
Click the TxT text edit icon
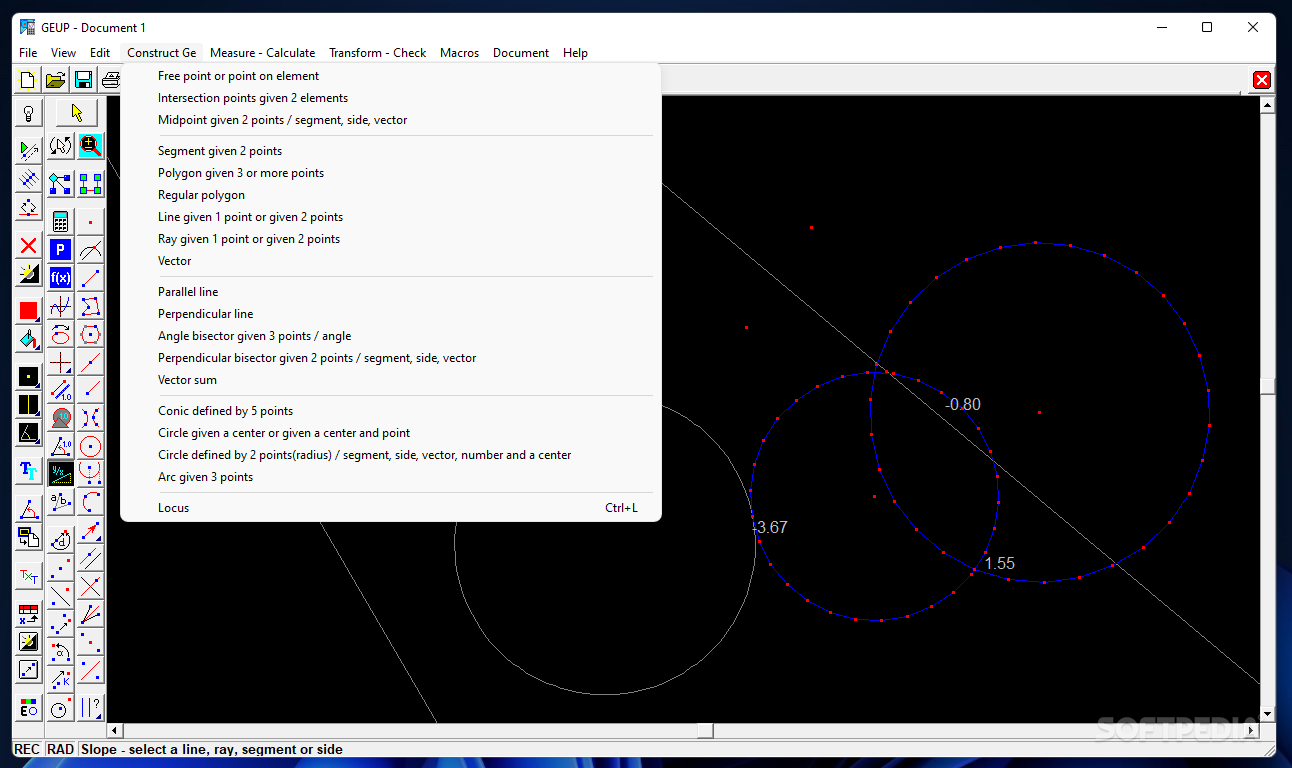pyautogui.click(x=28, y=577)
